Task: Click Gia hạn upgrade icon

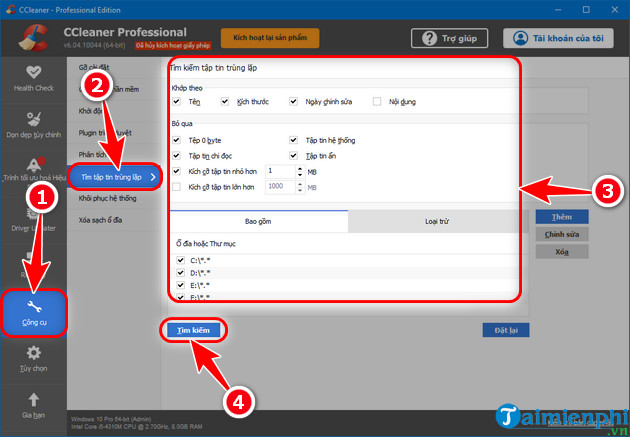Action: coord(33,406)
